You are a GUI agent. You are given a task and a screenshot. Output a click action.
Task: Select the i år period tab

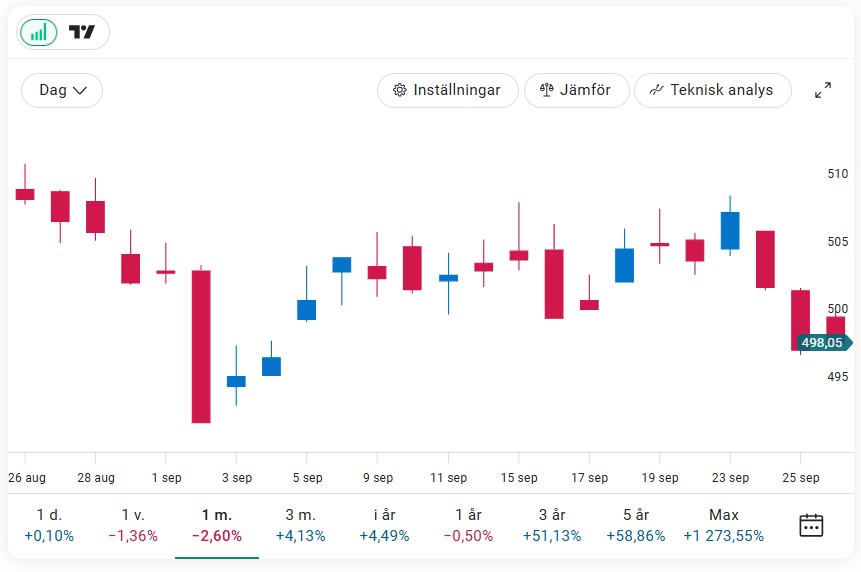384,525
